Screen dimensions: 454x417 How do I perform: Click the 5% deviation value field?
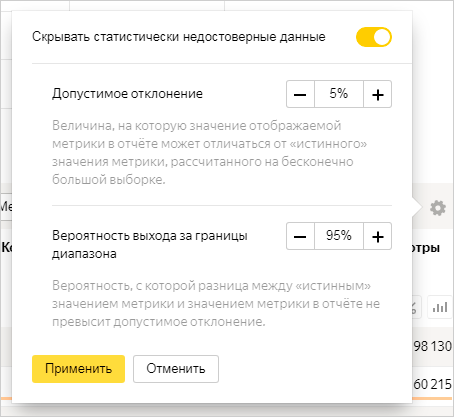coord(339,94)
